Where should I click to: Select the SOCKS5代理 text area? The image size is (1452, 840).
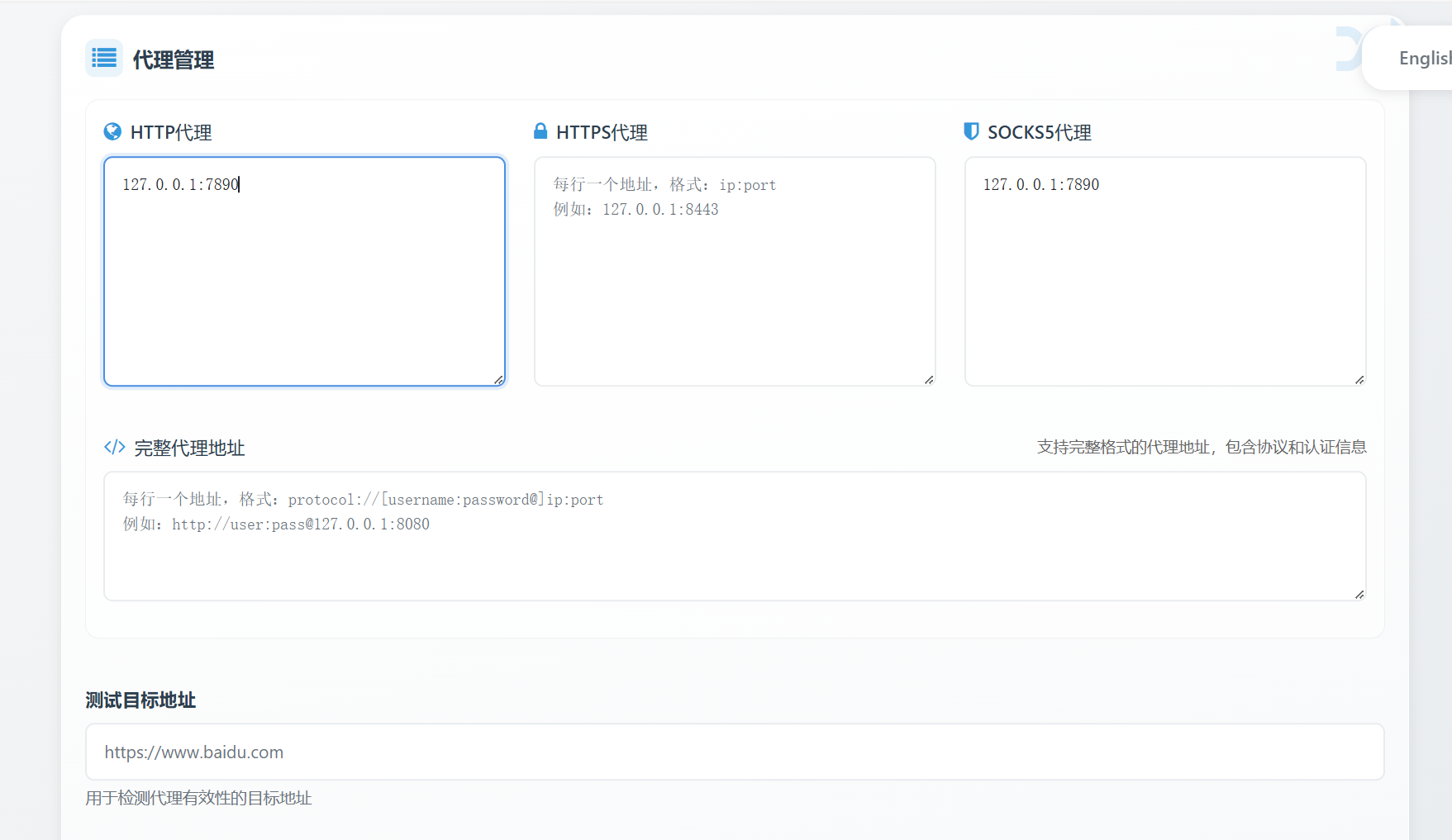(1164, 271)
